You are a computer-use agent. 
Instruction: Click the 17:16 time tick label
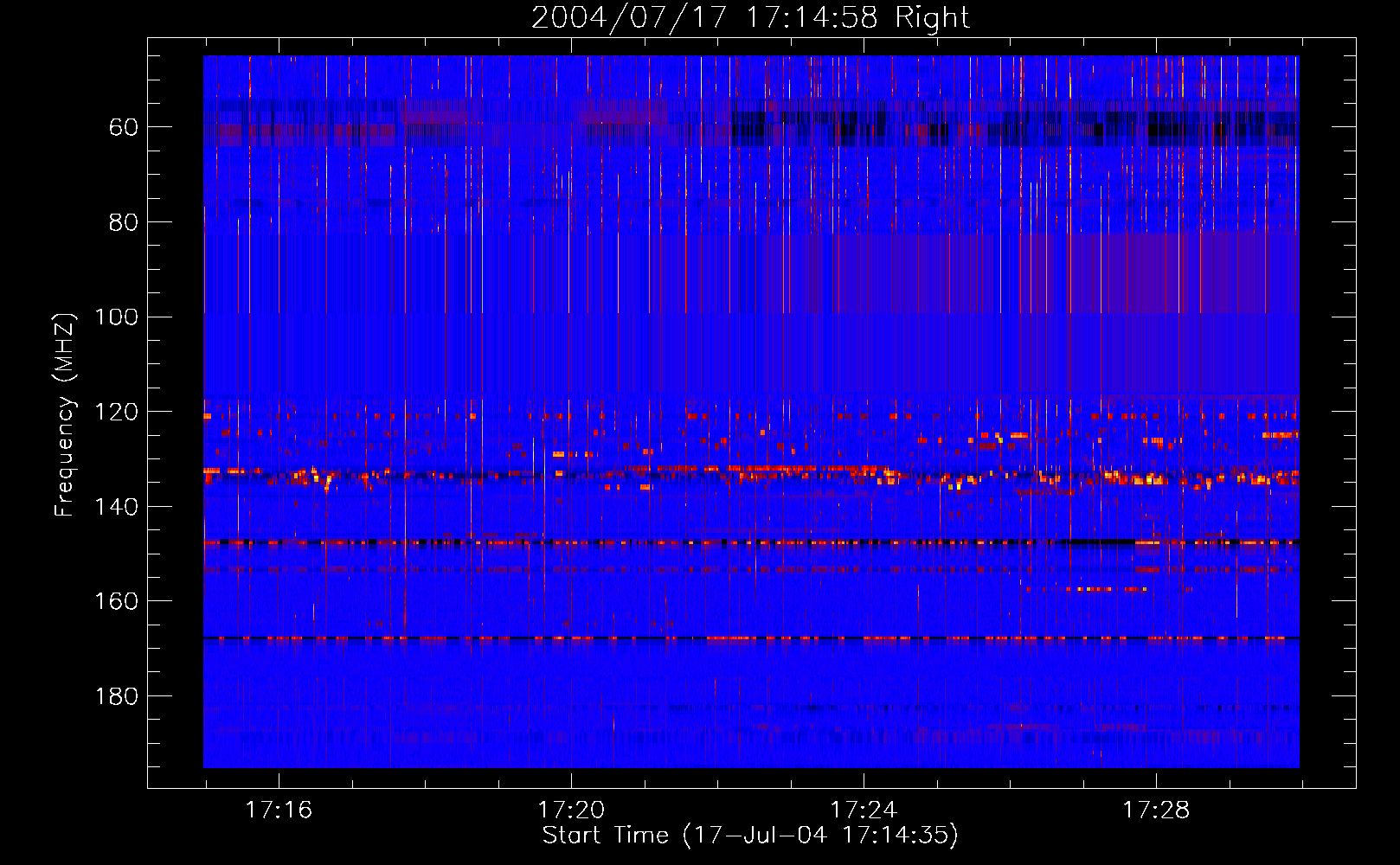[x=279, y=811]
